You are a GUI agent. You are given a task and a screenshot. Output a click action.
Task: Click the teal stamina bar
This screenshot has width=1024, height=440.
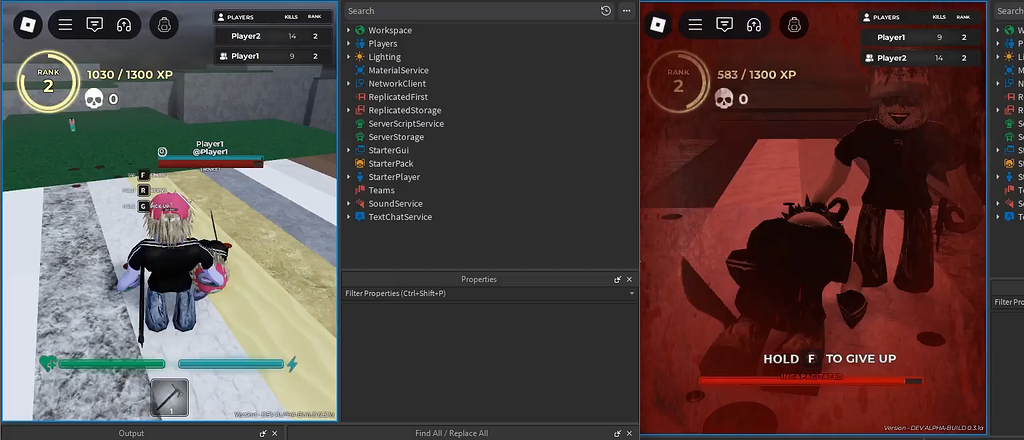pyautogui.click(x=231, y=364)
